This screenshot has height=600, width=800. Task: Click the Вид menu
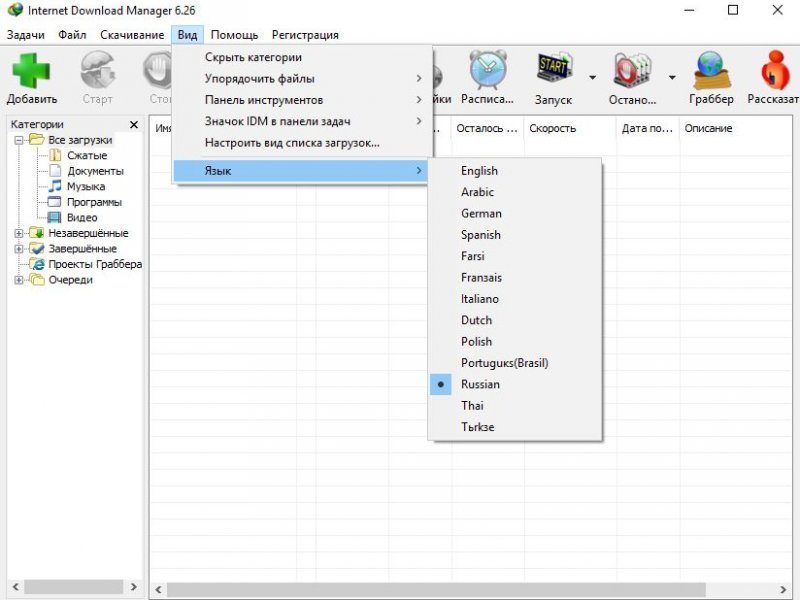tap(187, 35)
